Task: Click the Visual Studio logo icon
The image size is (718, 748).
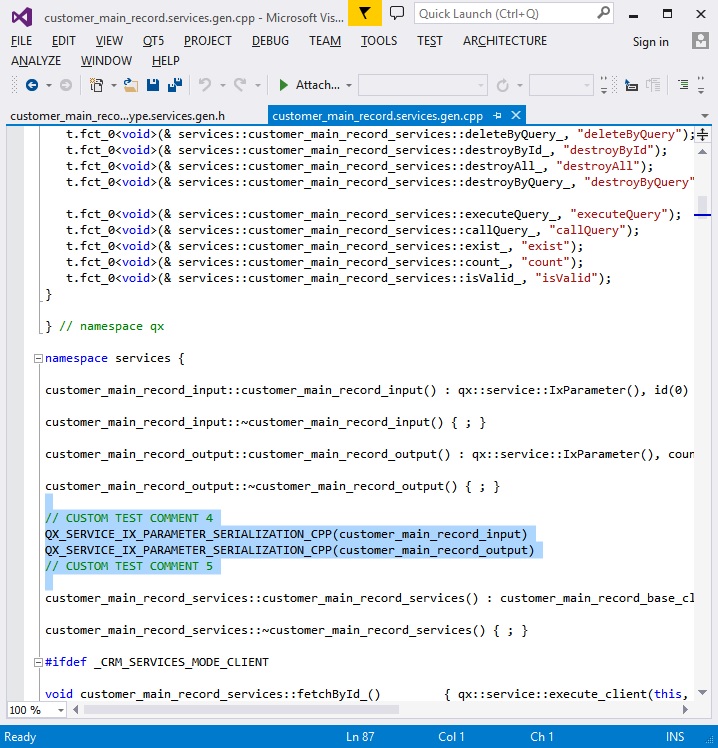Action: [x=22, y=17]
